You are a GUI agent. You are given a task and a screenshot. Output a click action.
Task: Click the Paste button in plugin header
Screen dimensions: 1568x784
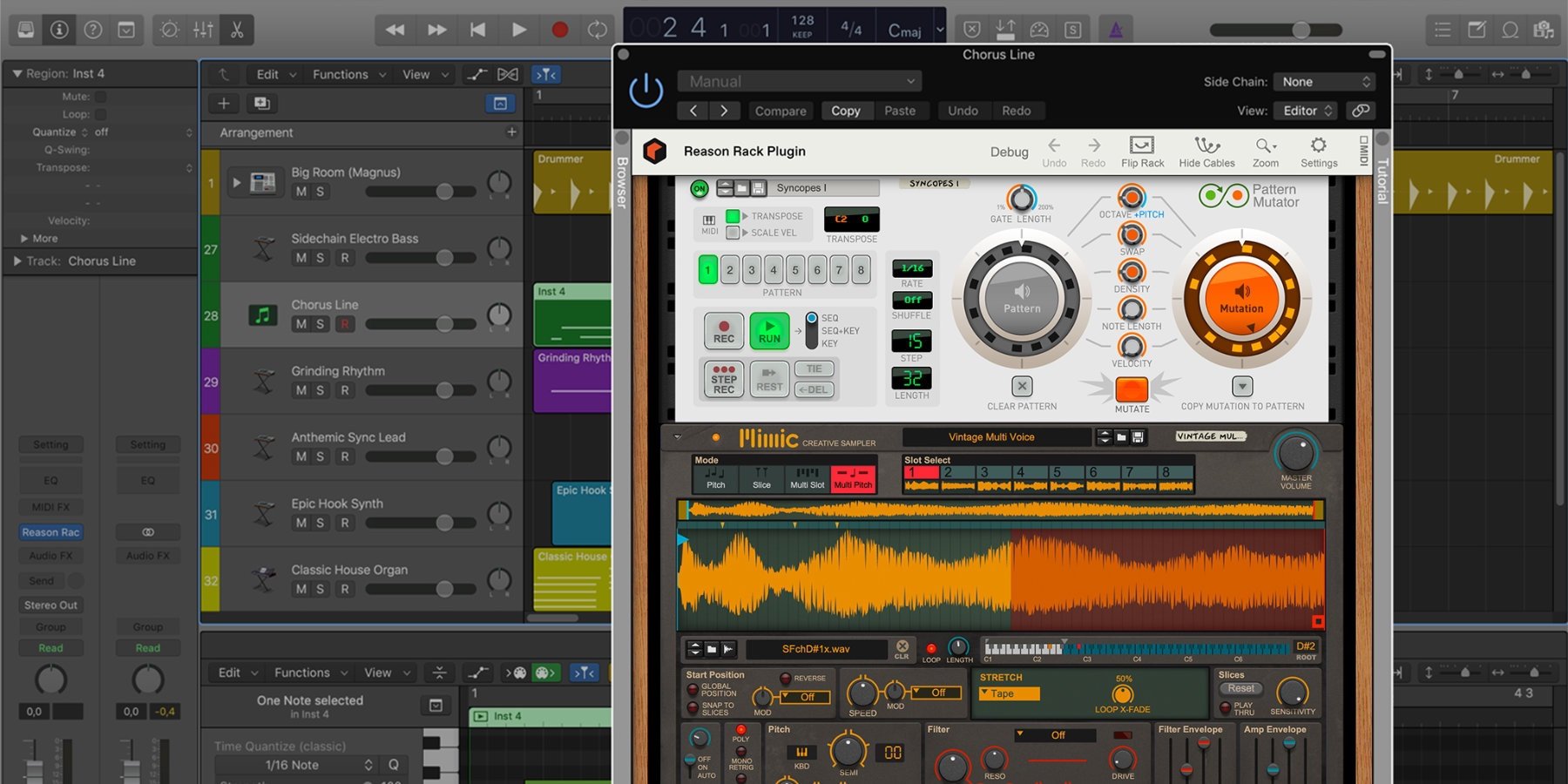click(899, 111)
